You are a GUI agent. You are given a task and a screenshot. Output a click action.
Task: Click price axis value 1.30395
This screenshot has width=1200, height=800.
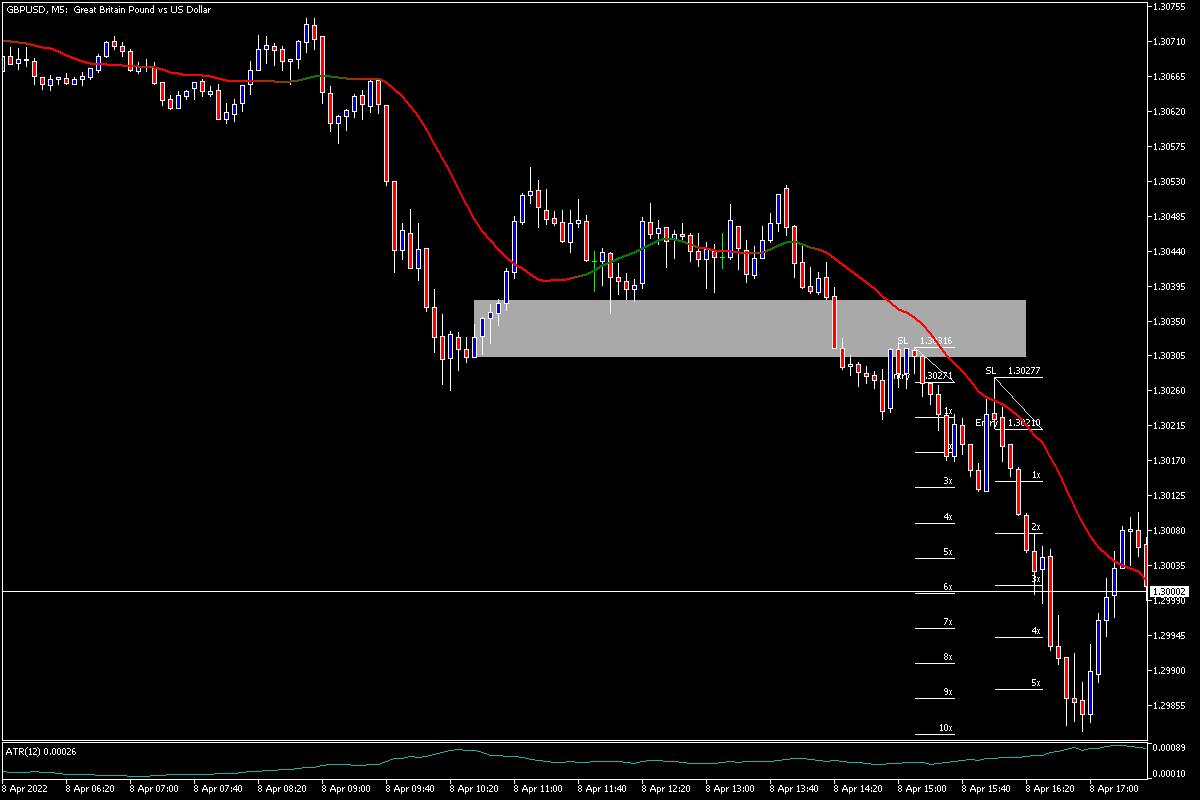[1168, 286]
